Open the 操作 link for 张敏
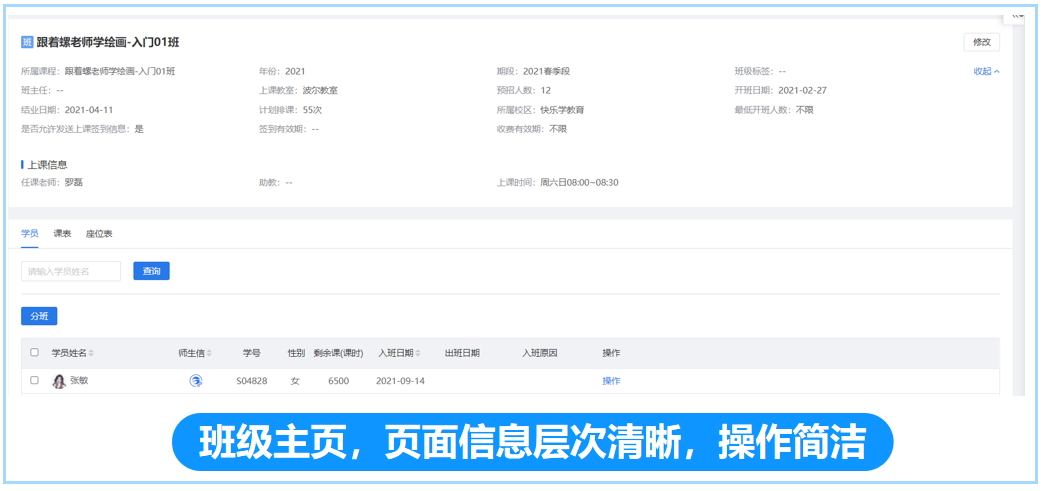1045x491 pixels. 611,381
